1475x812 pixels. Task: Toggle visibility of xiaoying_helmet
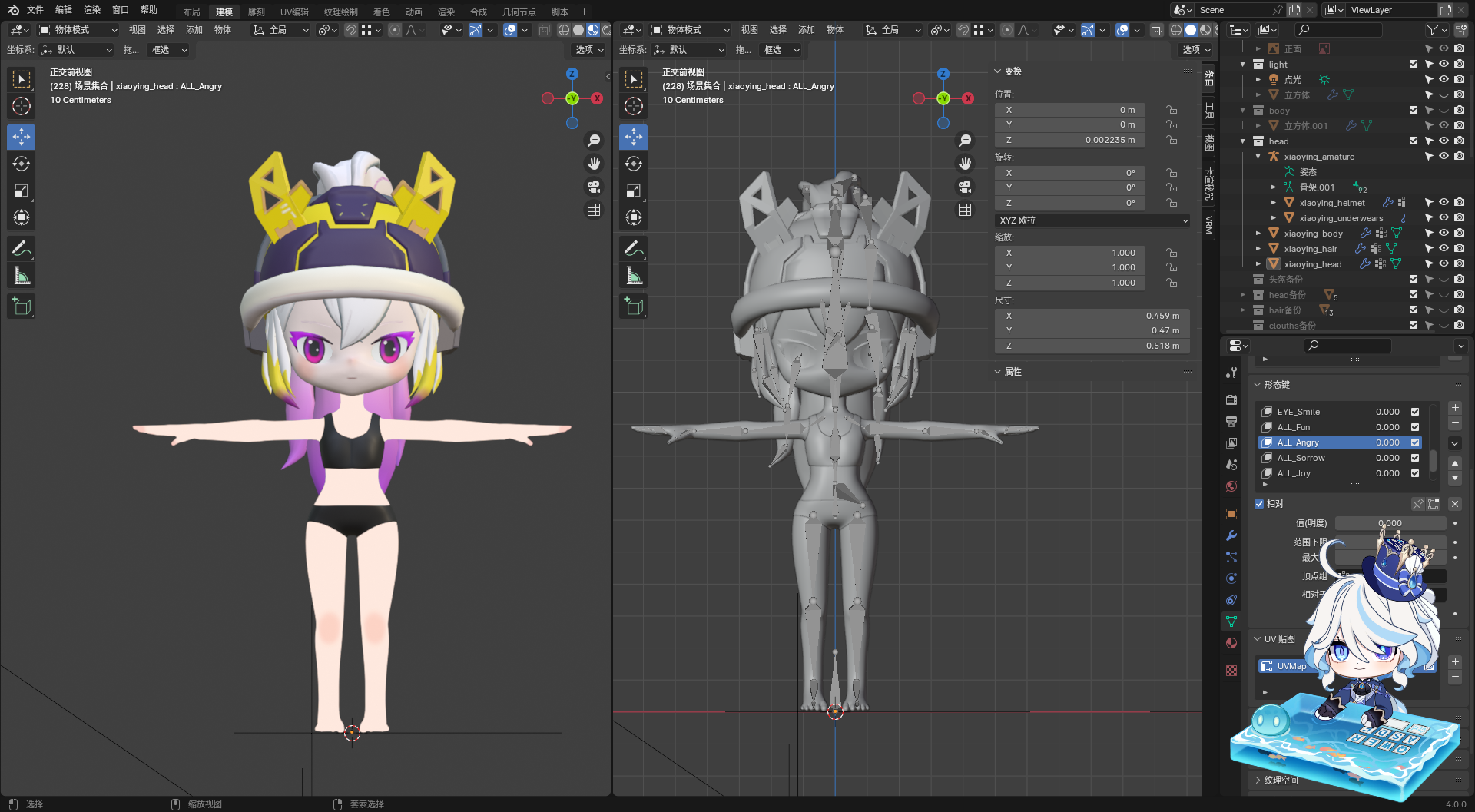coord(1444,203)
